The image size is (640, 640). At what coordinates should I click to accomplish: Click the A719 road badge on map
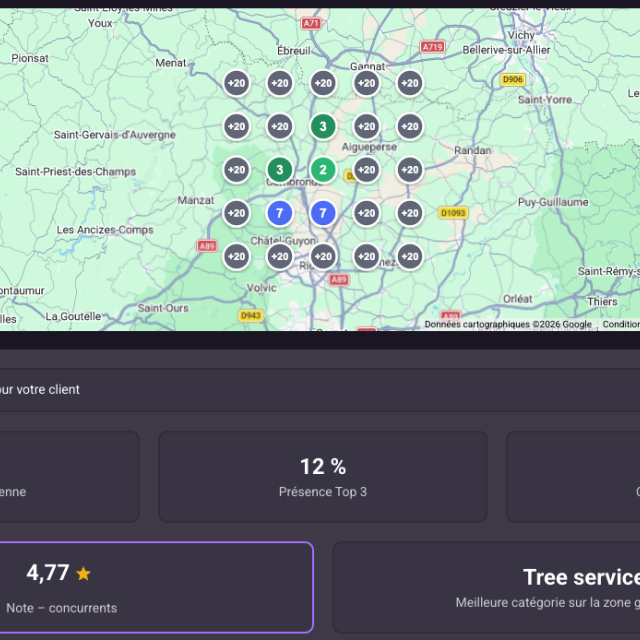(432, 47)
